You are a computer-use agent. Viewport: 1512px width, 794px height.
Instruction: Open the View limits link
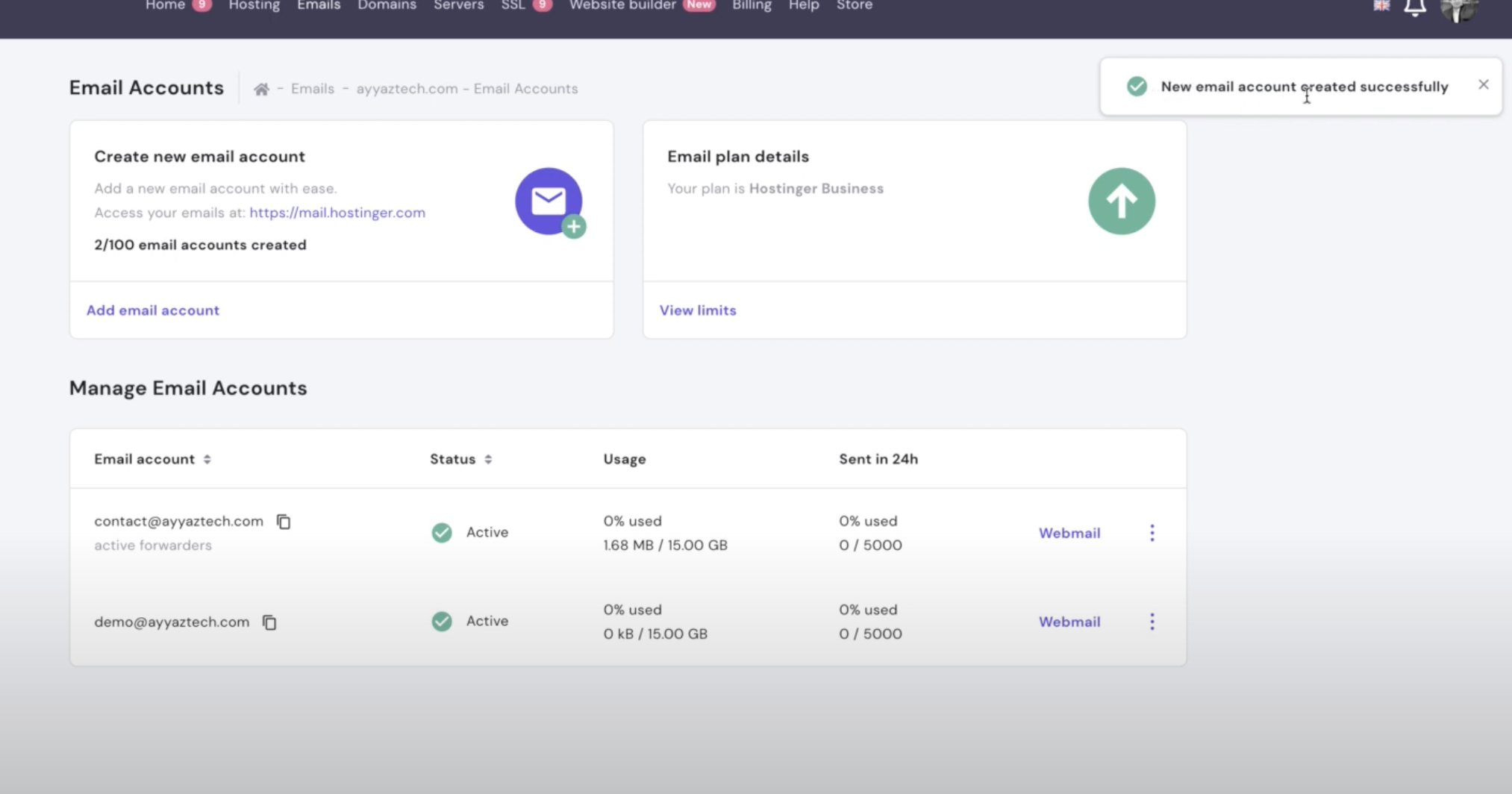click(x=698, y=310)
